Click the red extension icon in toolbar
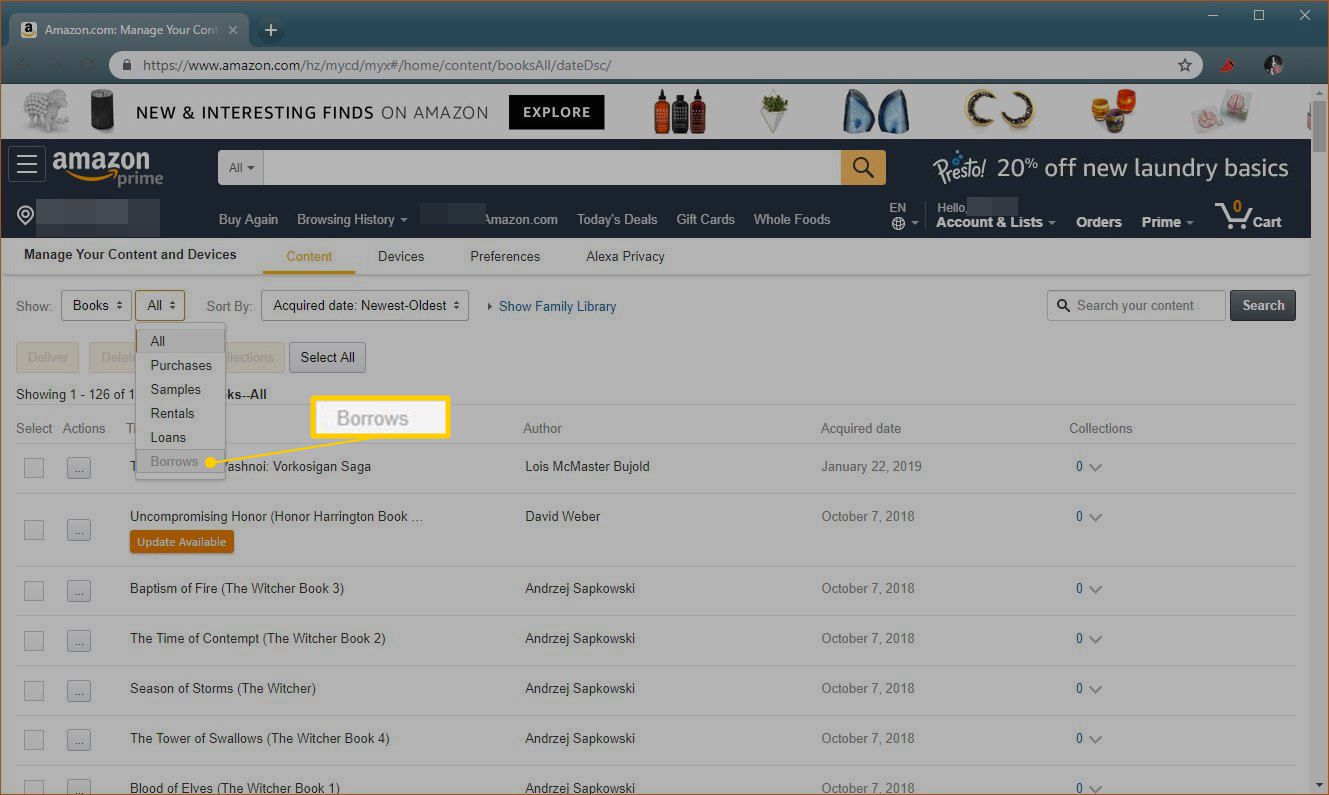The height and width of the screenshot is (795, 1329). coord(1228,65)
